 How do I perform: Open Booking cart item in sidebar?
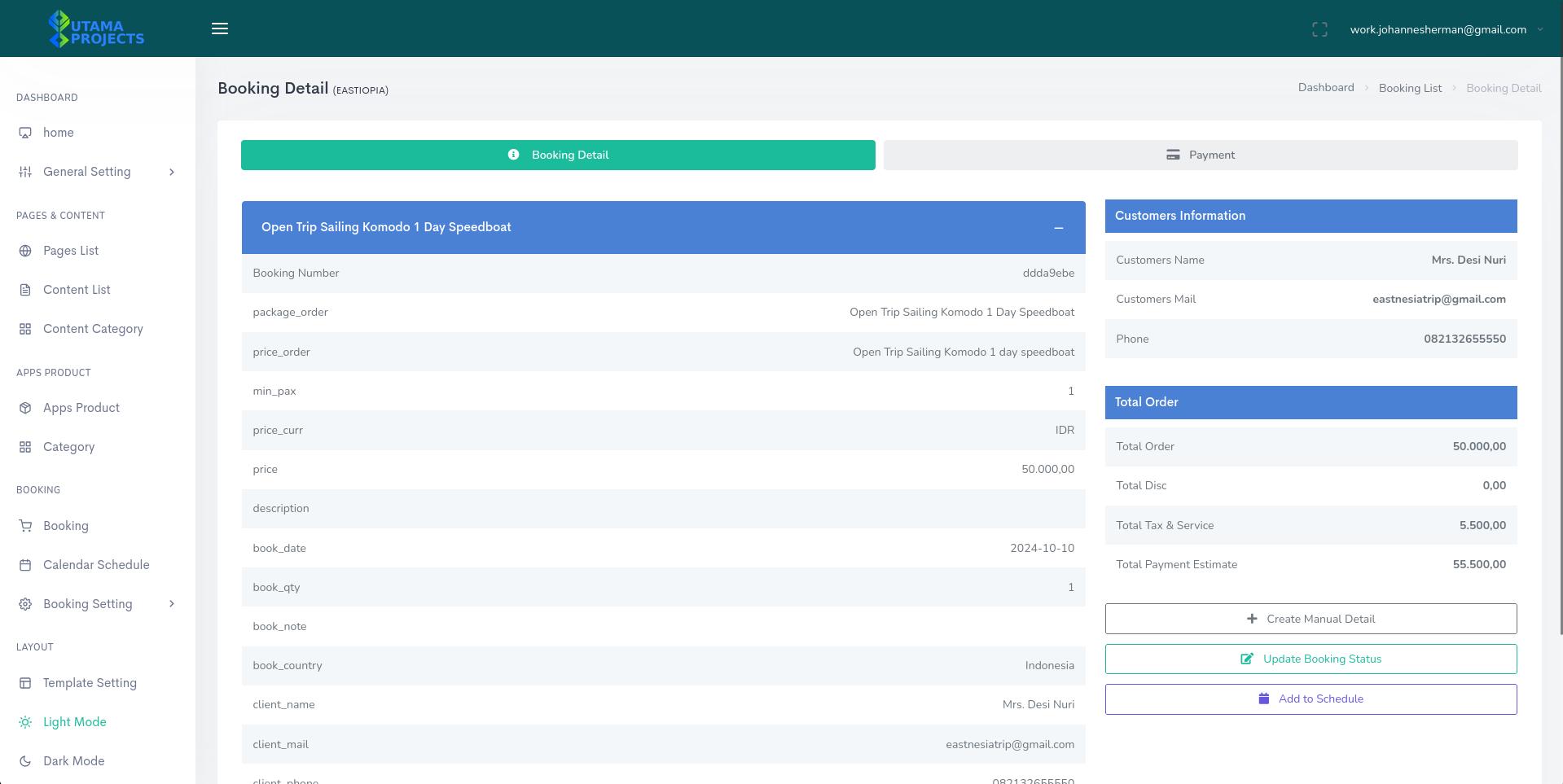click(x=65, y=526)
